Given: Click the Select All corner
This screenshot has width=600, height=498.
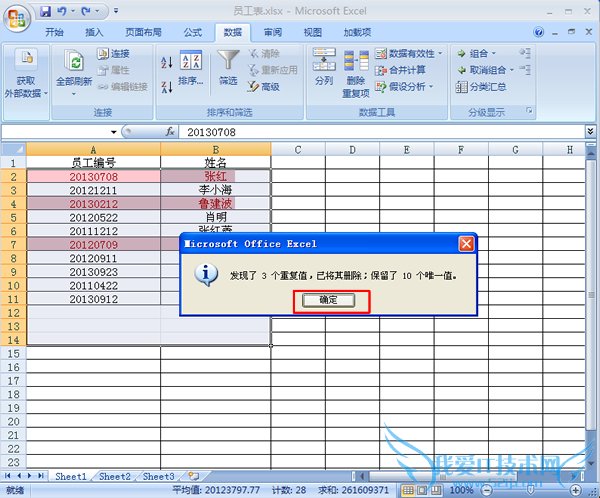Looking at the screenshot, I should click(13, 149).
